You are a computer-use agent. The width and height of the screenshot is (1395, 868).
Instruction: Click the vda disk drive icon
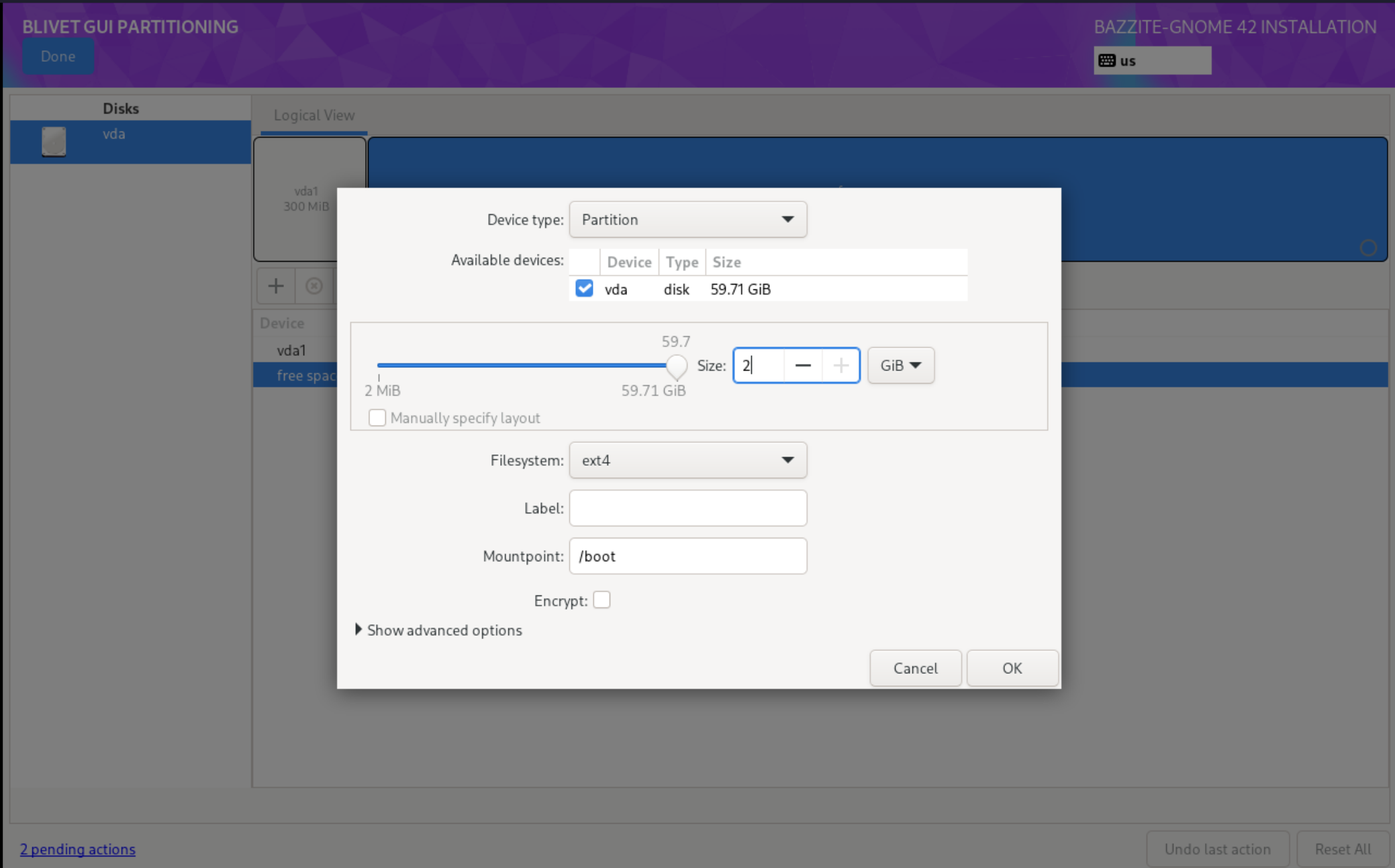tap(54, 142)
